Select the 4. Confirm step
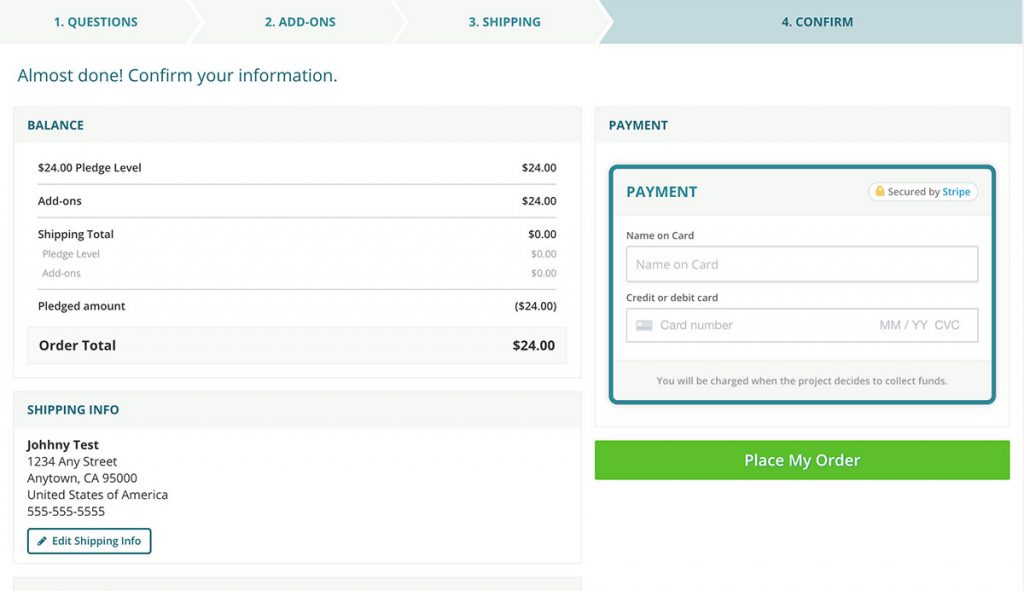 coord(817,22)
